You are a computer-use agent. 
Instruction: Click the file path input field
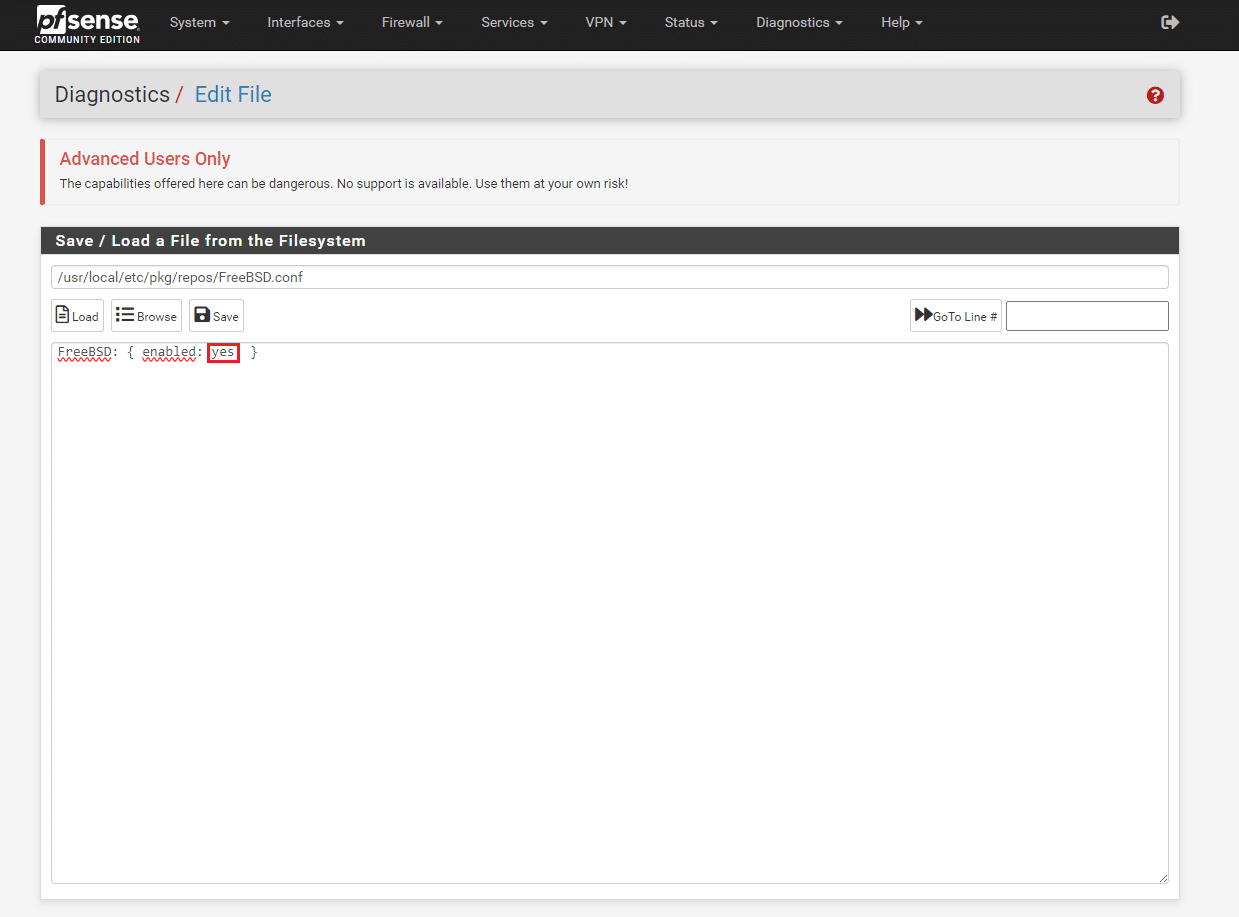coord(610,277)
